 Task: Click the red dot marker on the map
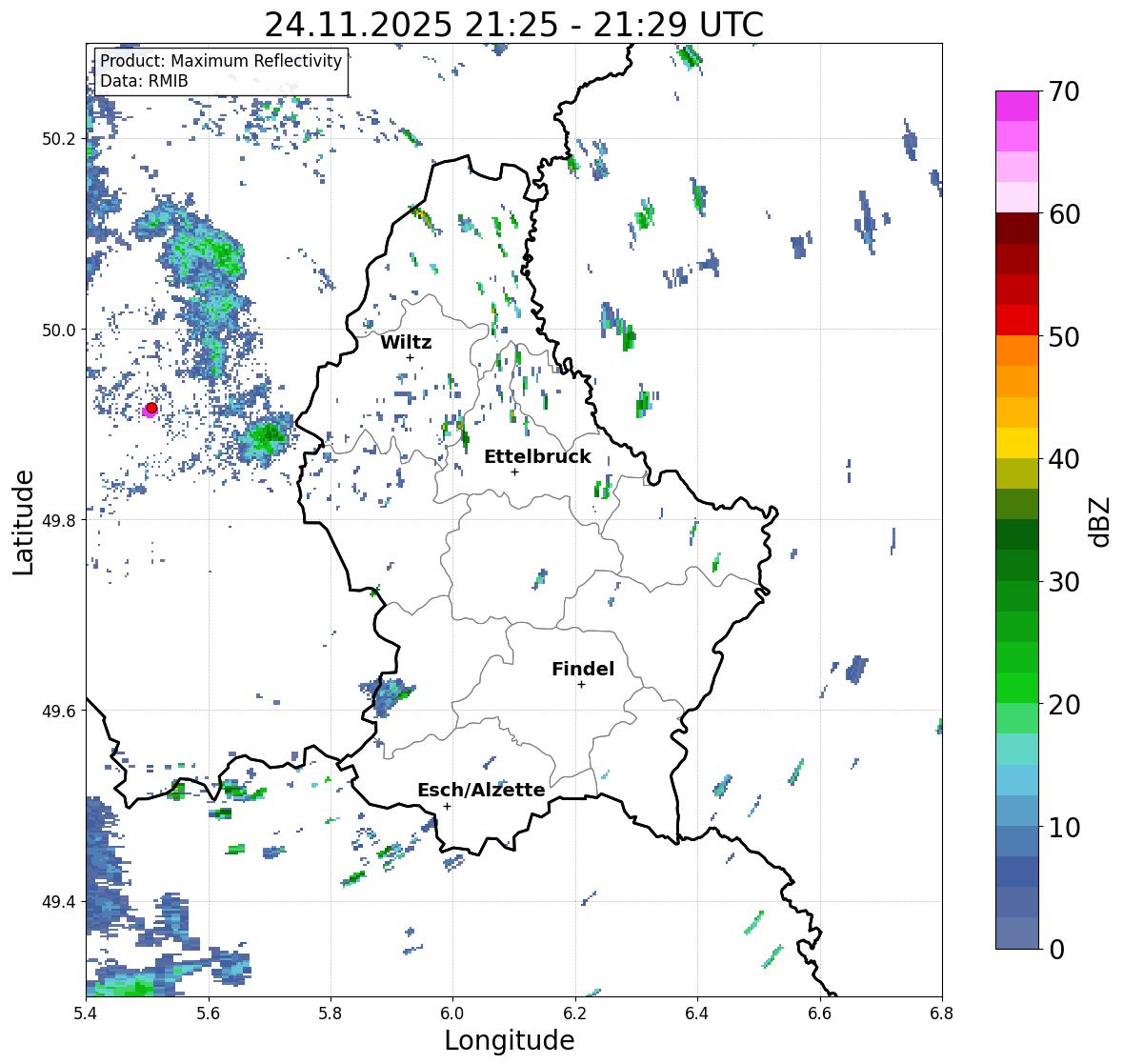pos(151,408)
